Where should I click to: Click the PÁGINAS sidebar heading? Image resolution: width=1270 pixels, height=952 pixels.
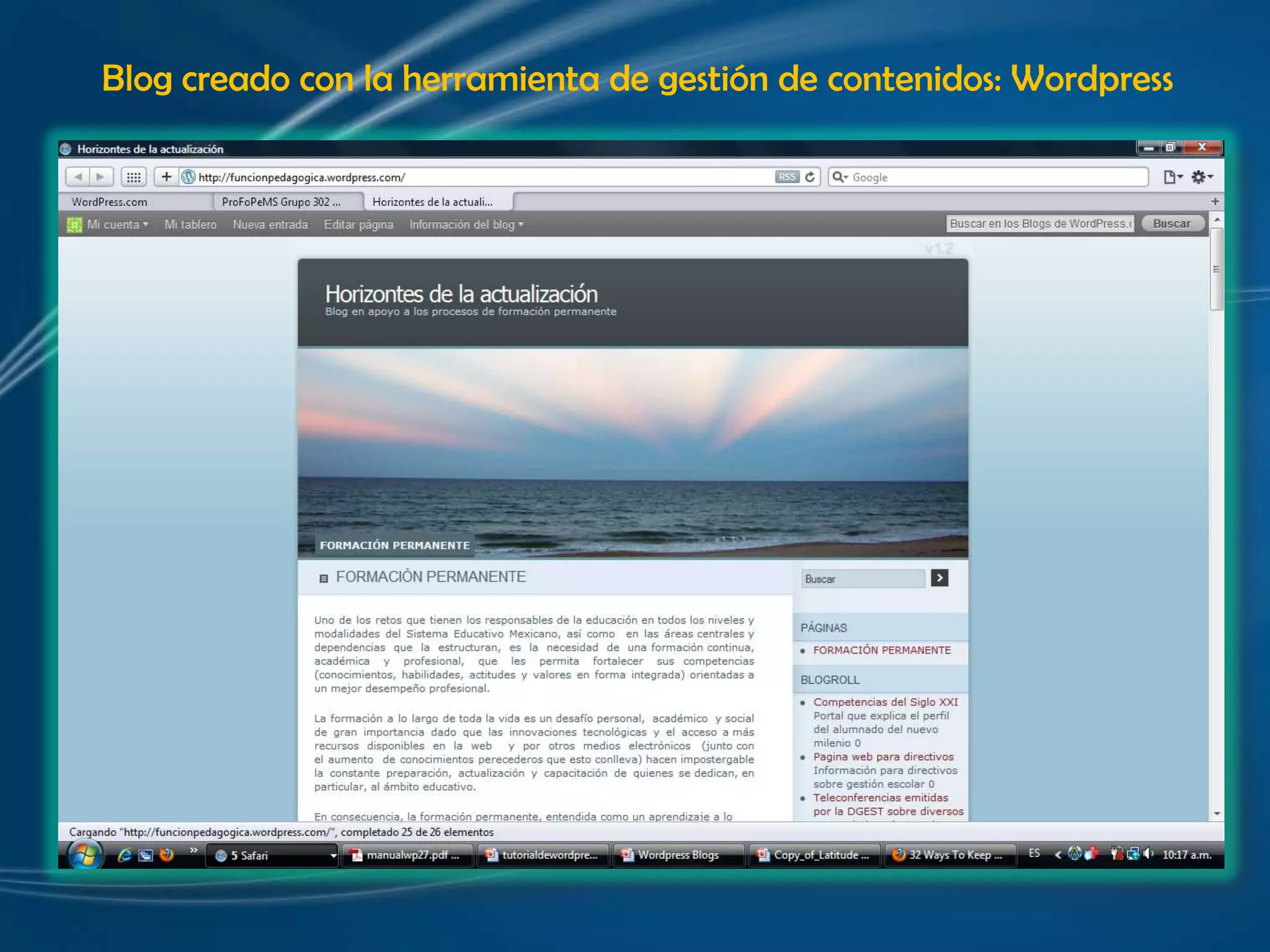pos(824,628)
